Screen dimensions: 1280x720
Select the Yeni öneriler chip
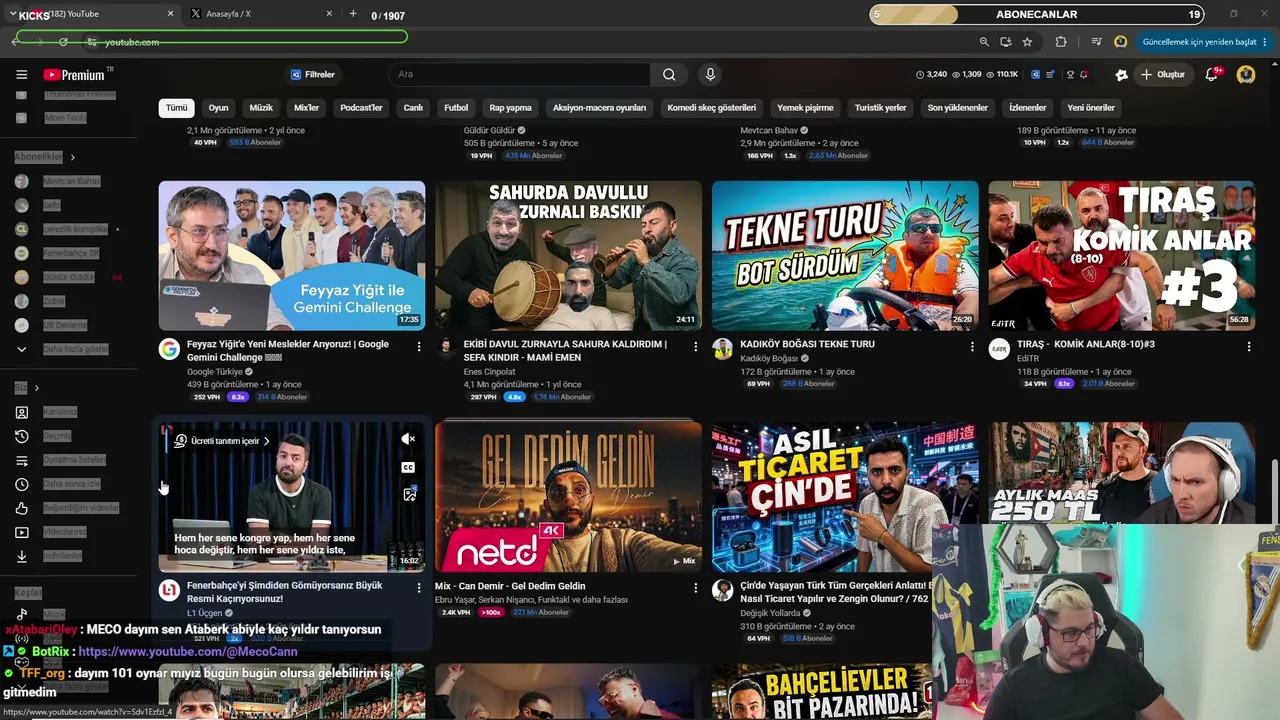pyautogui.click(x=1091, y=108)
